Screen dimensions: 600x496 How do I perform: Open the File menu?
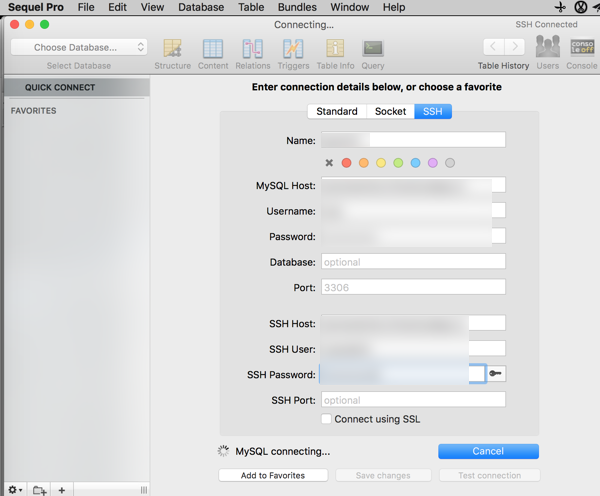click(x=86, y=7)
